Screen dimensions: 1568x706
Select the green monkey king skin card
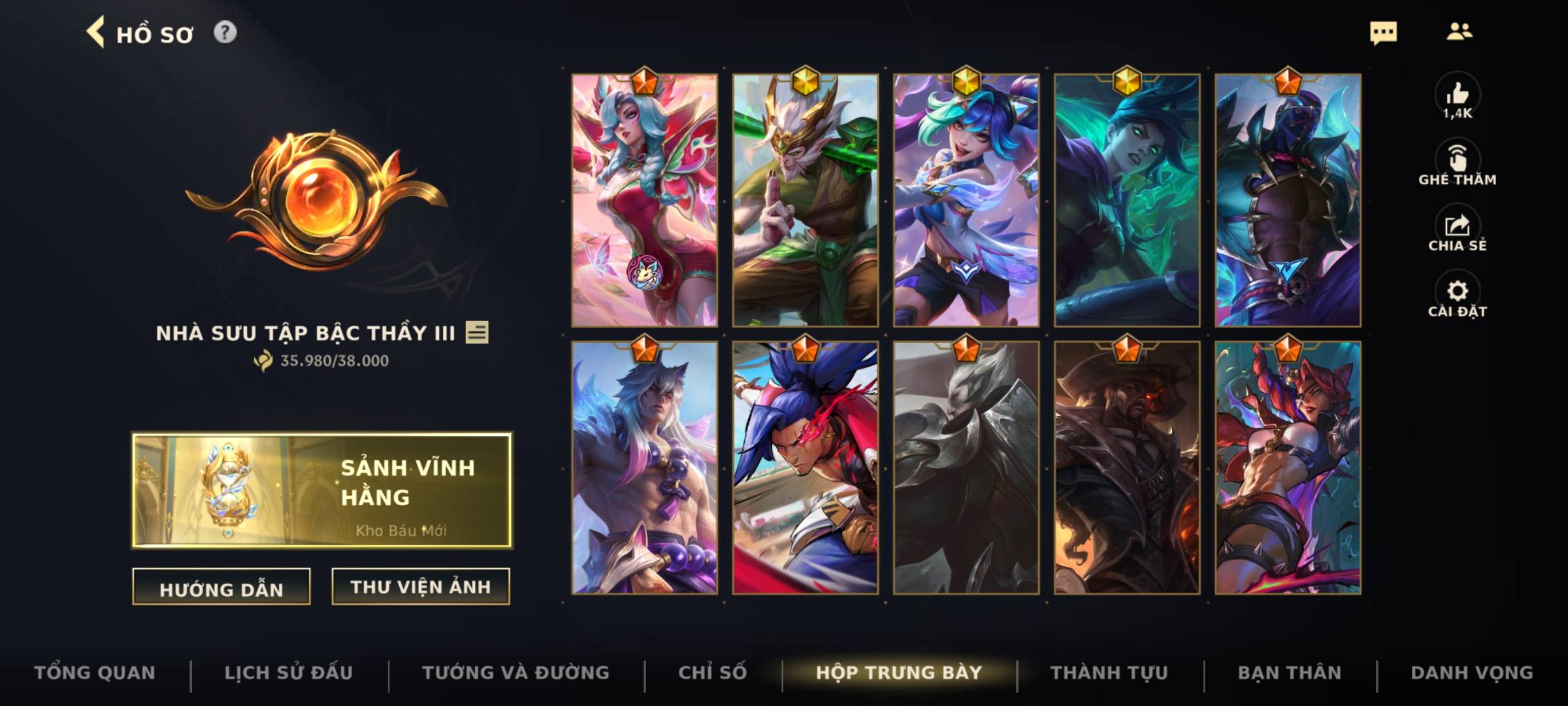[805, 200]
